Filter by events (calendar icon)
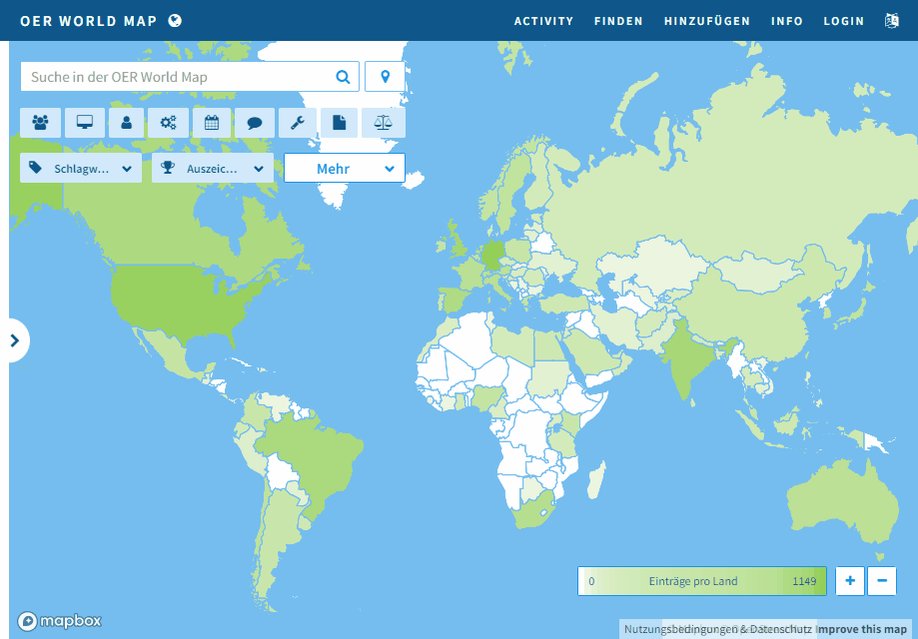This screenshot has width=918, height=639. [x=212, y=122]
